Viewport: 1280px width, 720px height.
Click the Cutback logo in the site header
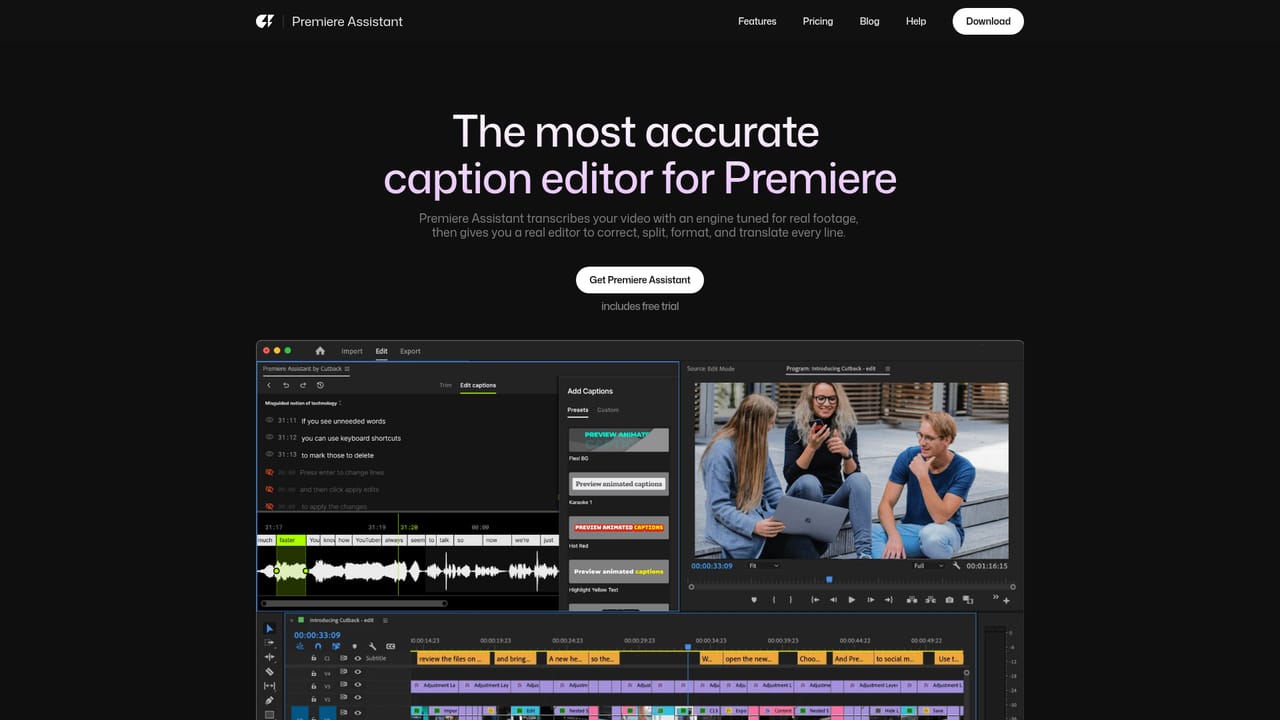click(265, 21)
